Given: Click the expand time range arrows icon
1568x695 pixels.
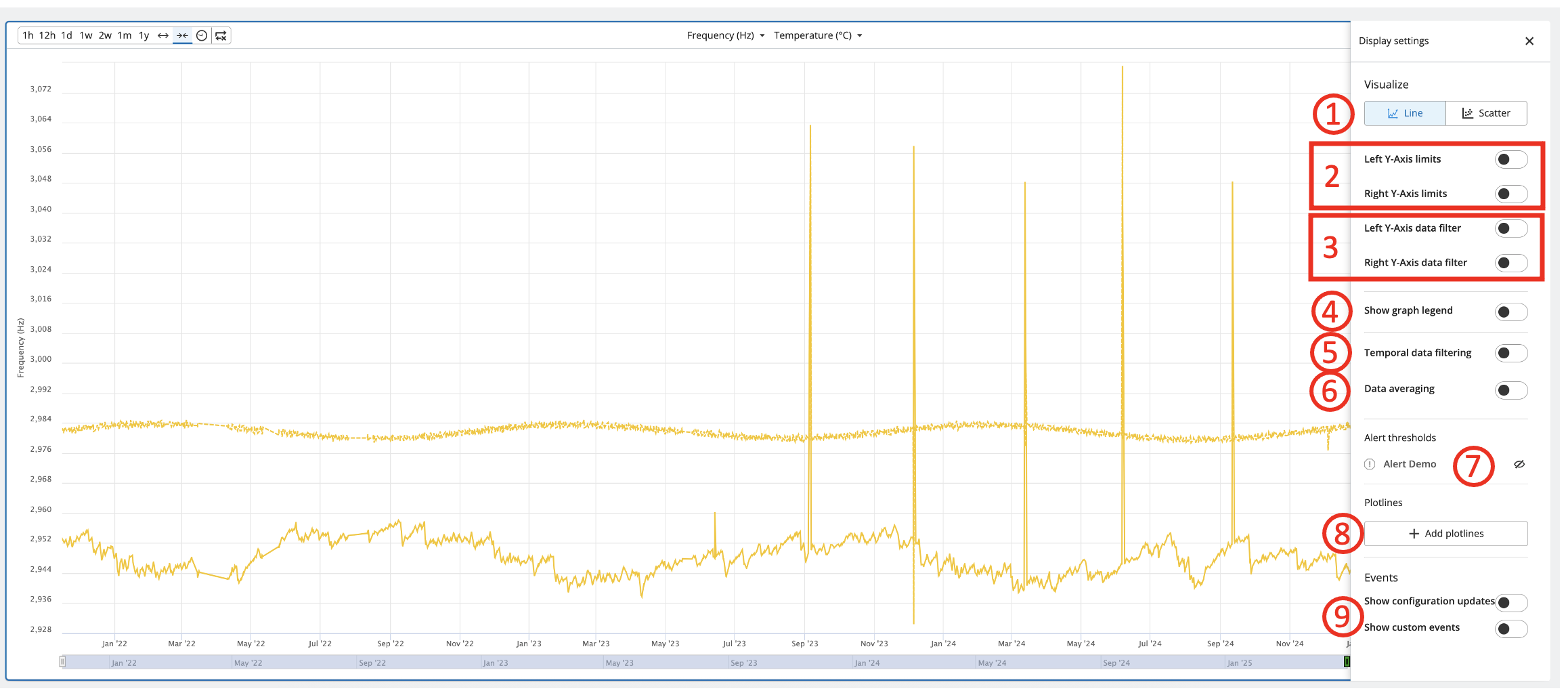Looking at the screenshot, I should pyautogui.click(x=163, y=36).
